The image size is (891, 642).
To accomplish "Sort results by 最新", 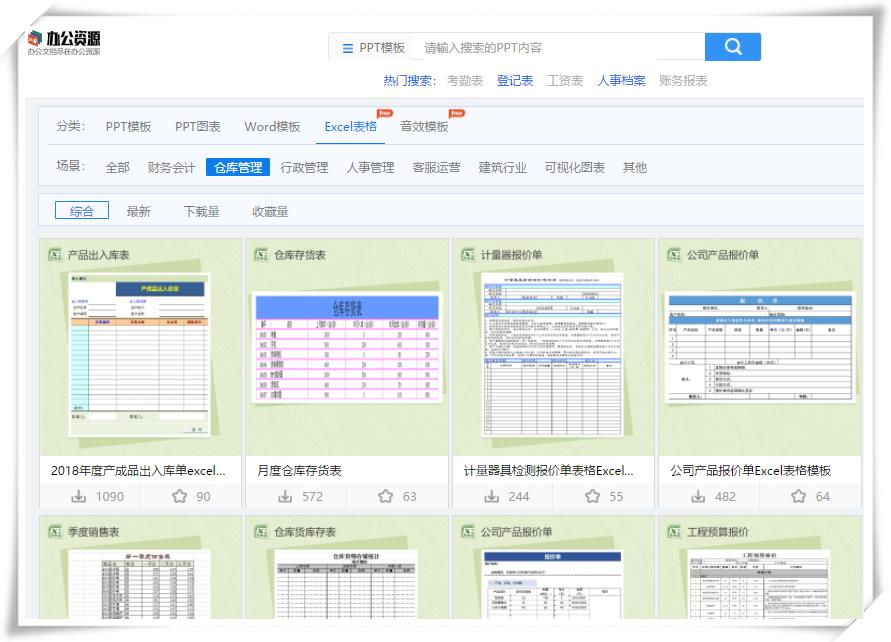I will tap(139, 212).
